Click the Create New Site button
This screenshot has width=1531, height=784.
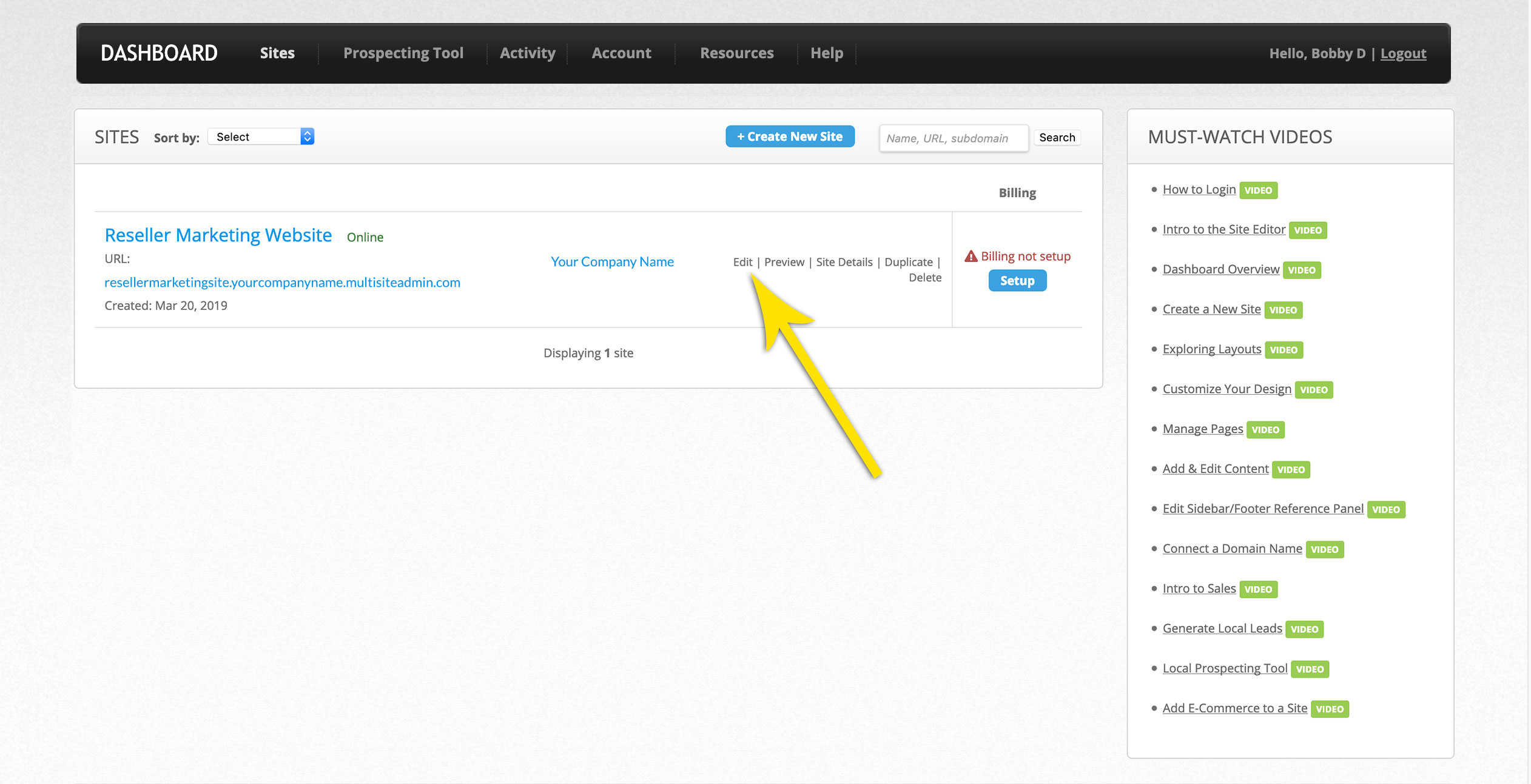[790, 136]
